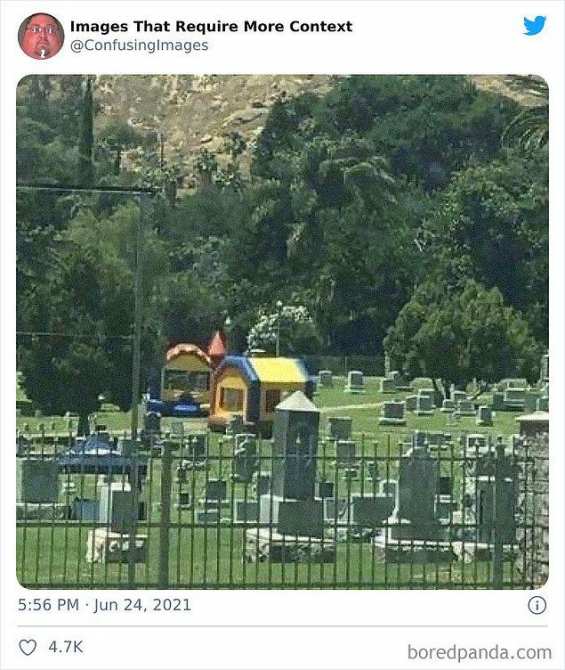This screenshot has height=670, width=565.
Task: Select the Jun 24, 2021 date text
Action: 142,605
